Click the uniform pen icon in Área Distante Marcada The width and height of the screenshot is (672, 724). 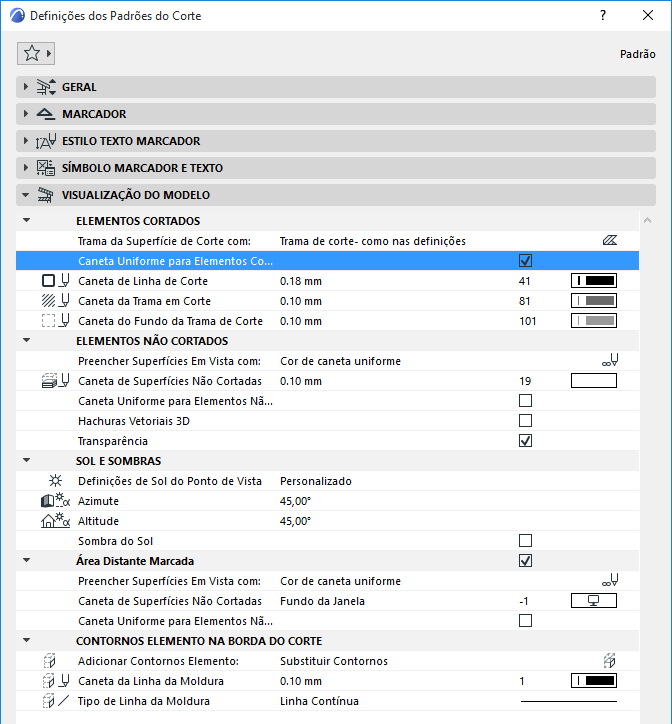[x=610, y=580]
